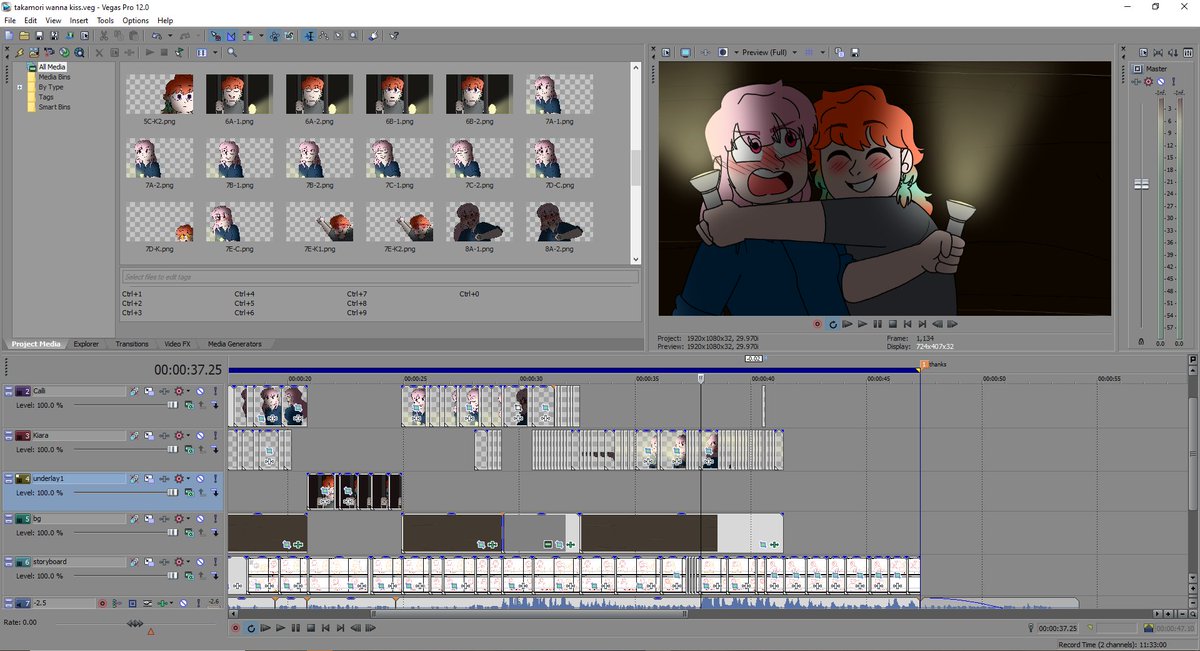Screen dimensions: 1200x651
Task: Go to End using timeline transport
Action: pos(340,628)
